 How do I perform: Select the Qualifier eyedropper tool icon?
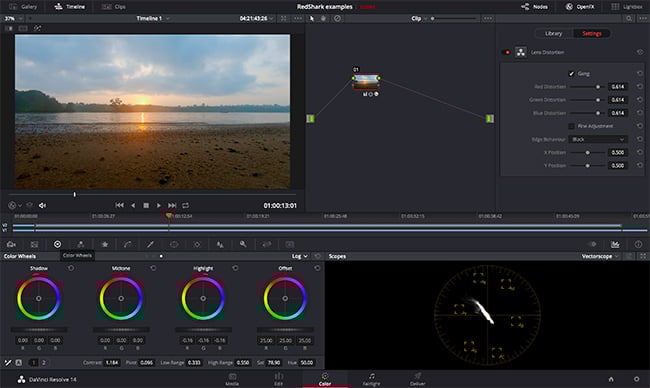pyautogui.click(x=150, y=245)
